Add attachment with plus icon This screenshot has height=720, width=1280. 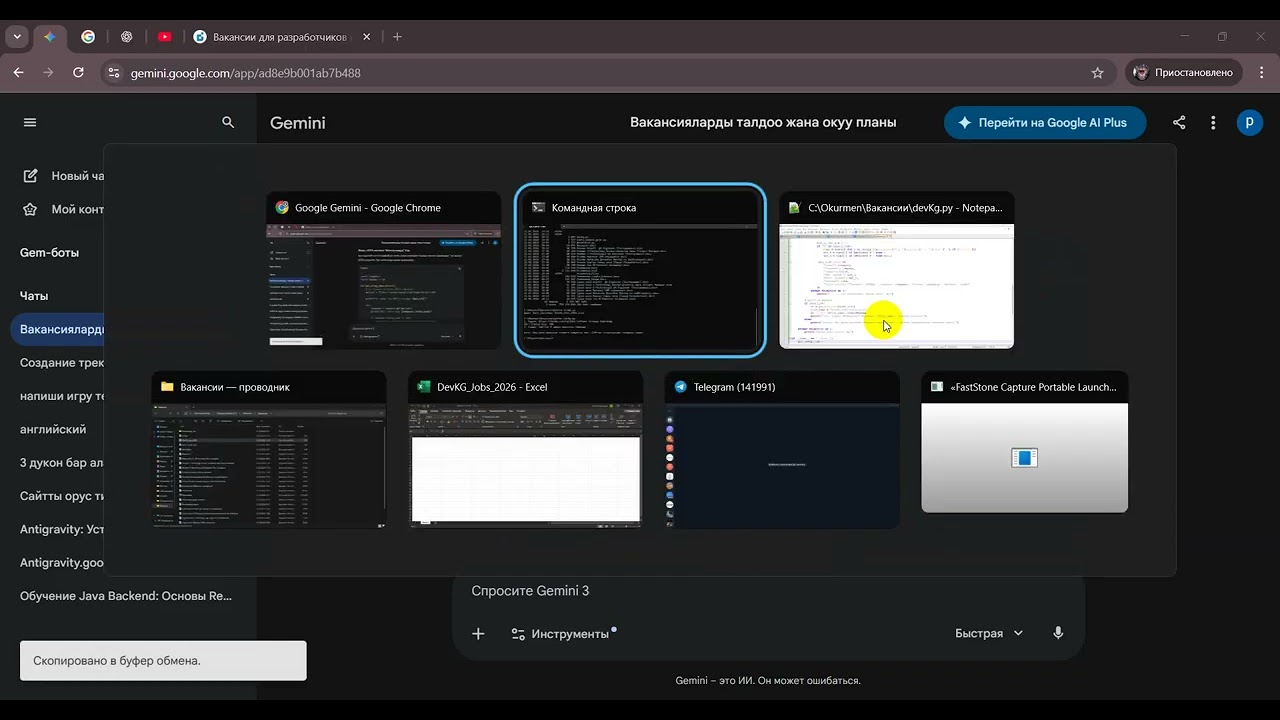tap(478, 634)
